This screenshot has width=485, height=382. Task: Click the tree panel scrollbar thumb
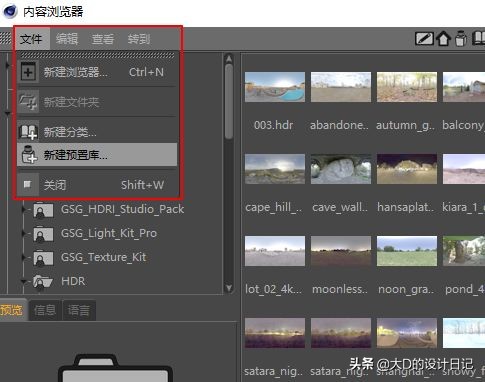(229, 102)
